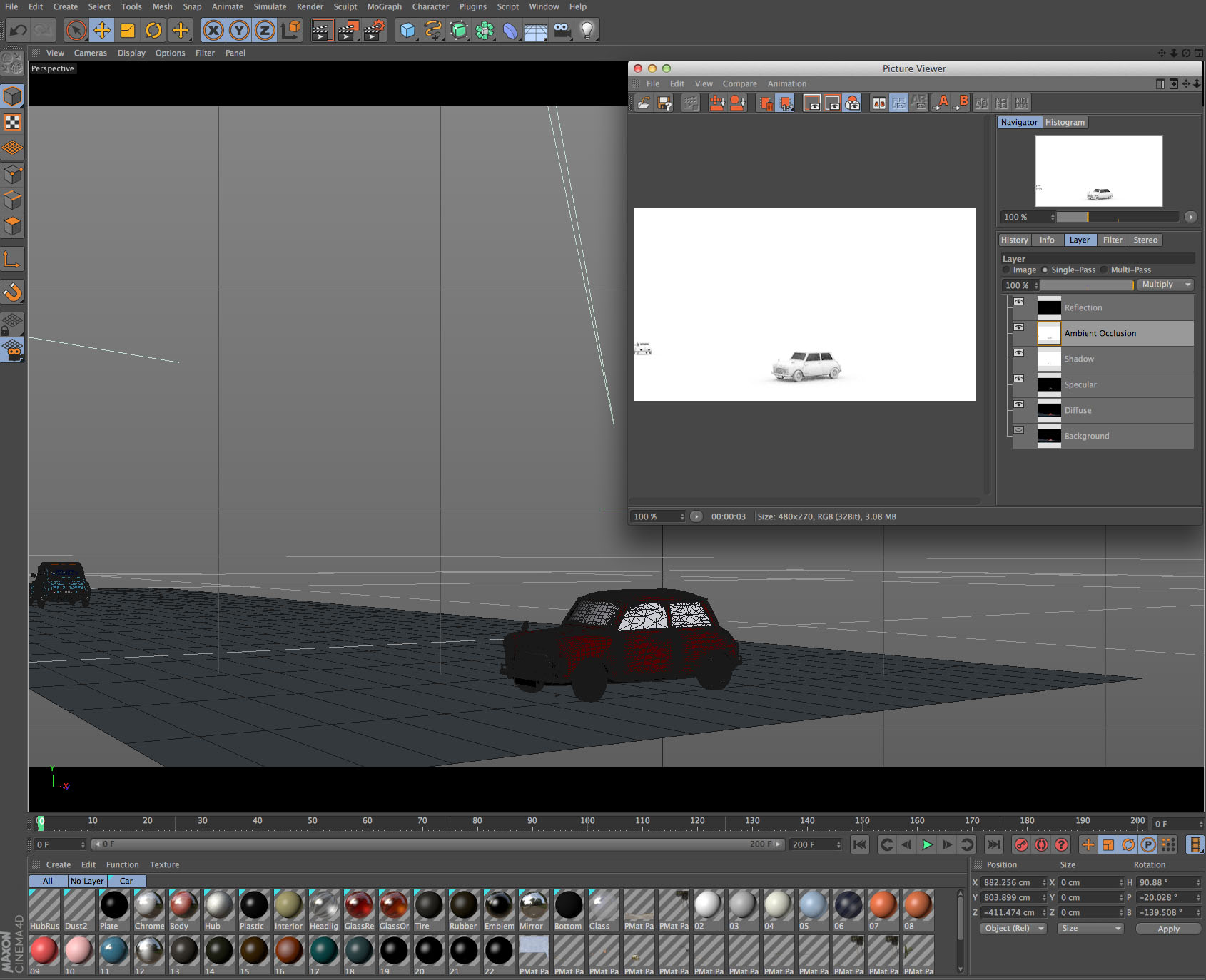Open the Multiply blend mode dropdown

pos(1165,285)
